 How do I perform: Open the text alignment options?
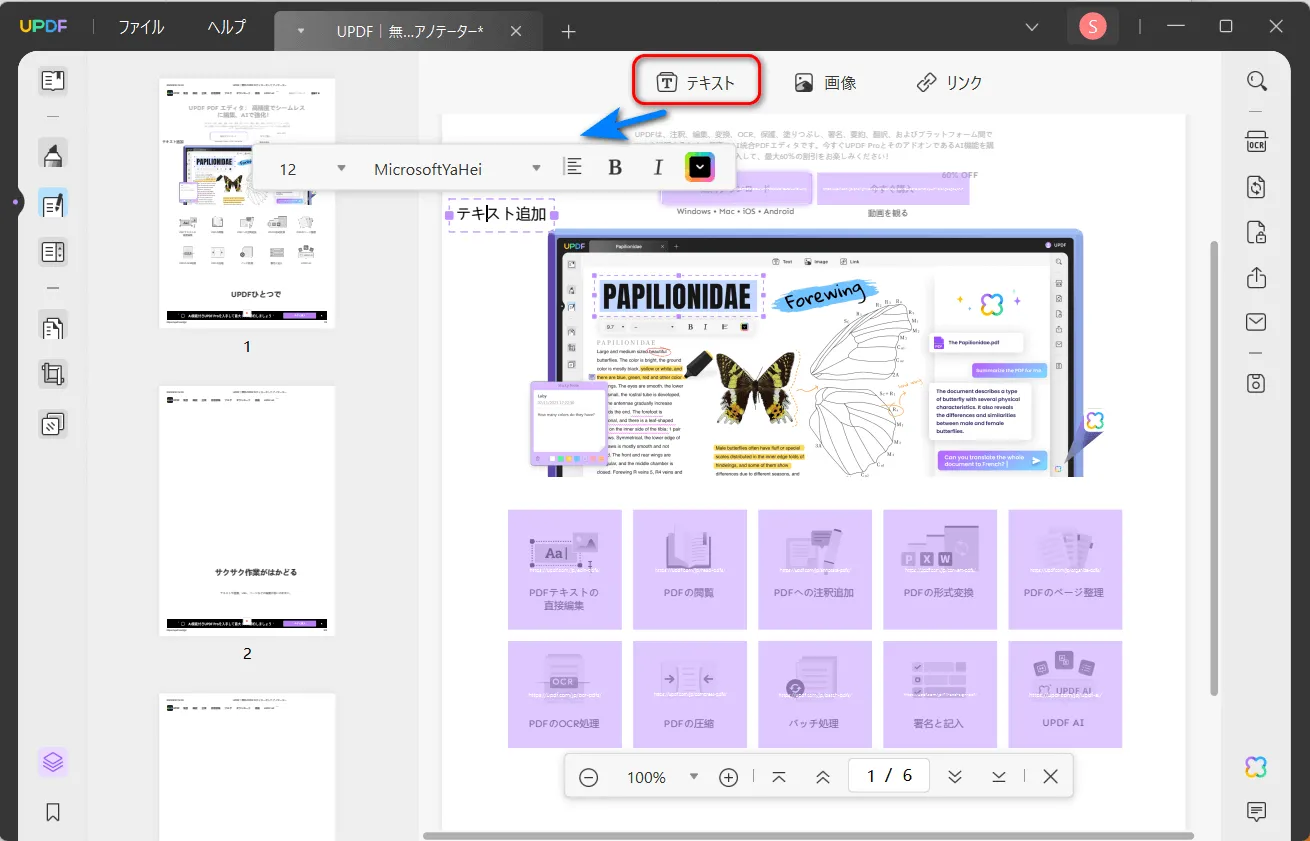point(573,168)
